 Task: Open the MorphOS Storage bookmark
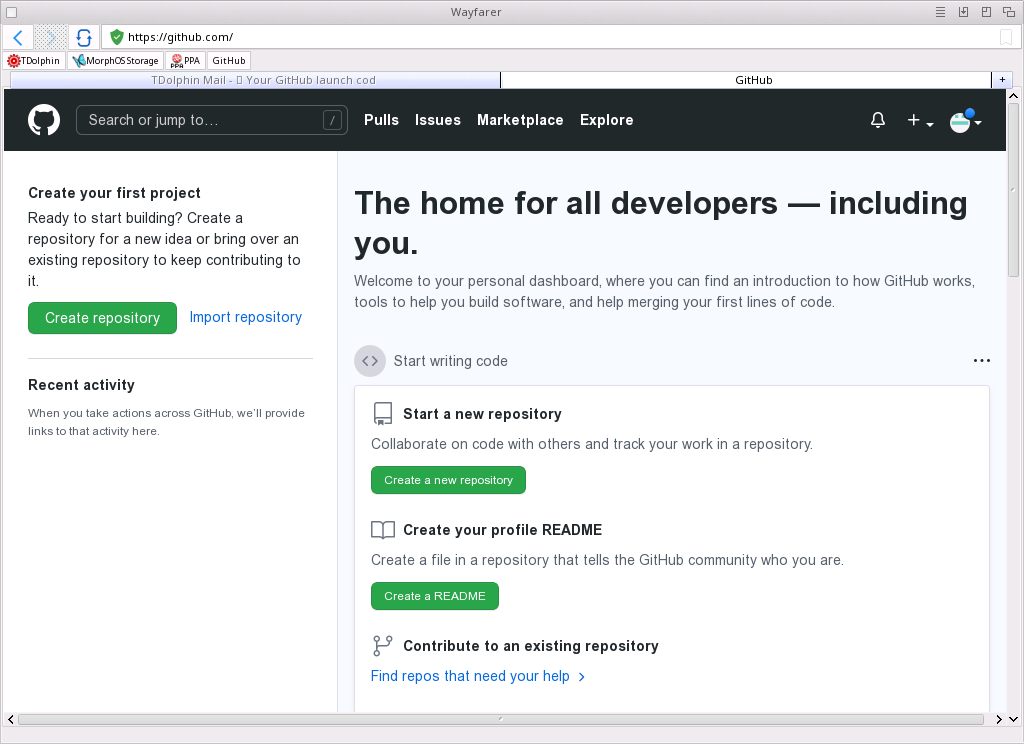(116, 61)
